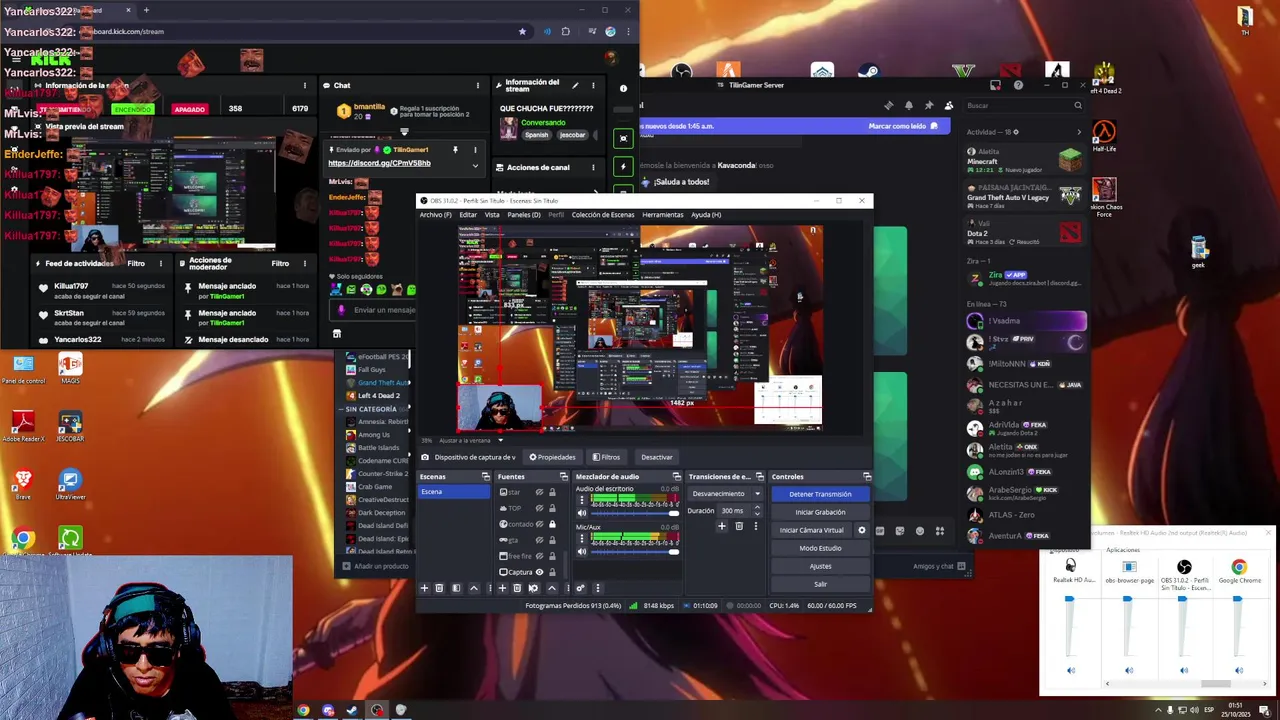Add a new scene in OBS Escenas panel
1280x720 pixels.
424,588
